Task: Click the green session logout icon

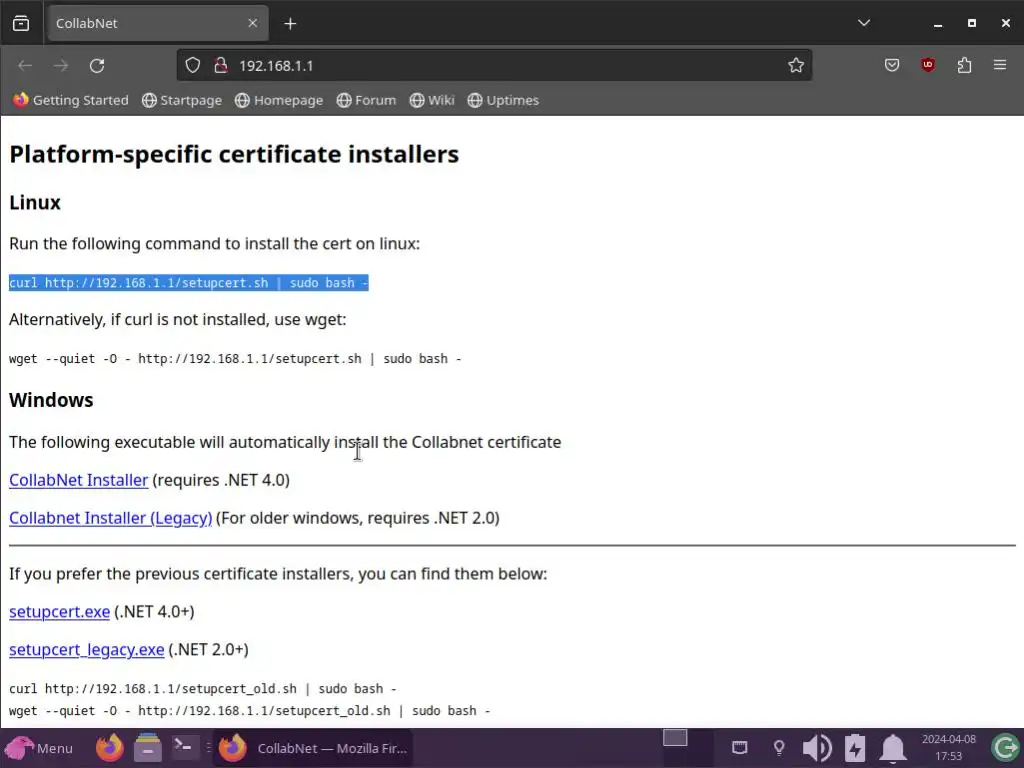Action: pyautogui.click(x=1006, y=748)
